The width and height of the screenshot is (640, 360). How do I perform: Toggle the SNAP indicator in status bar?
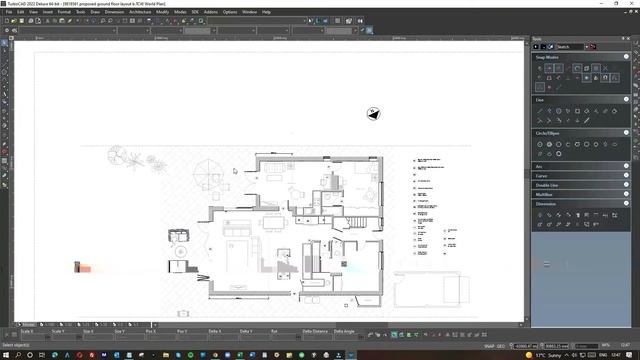489,346
